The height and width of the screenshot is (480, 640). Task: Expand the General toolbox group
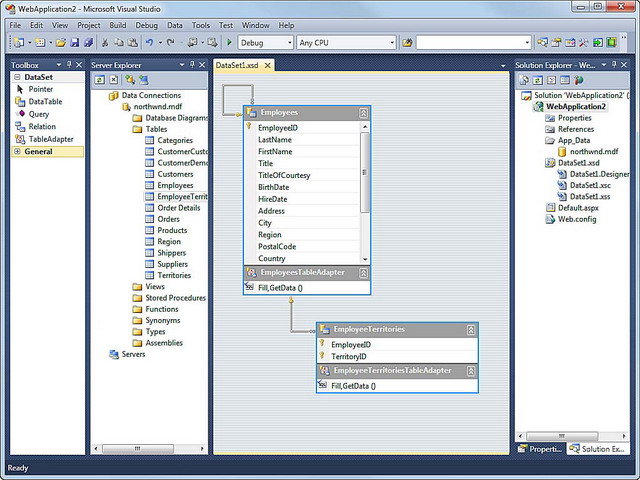[17, 151]
